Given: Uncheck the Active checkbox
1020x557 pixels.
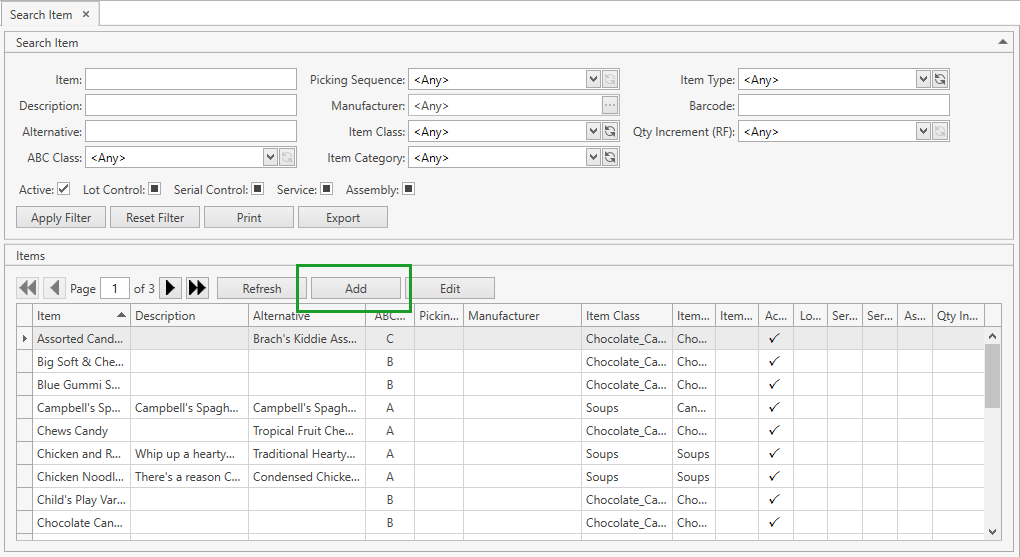Looking at the screenshot, I should click(x=64, y=189).
